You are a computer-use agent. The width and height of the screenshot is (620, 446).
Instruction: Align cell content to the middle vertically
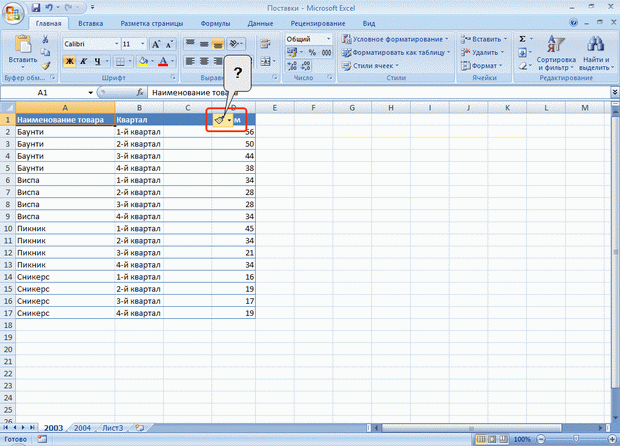pyautogui.click(x=204, y=43)
